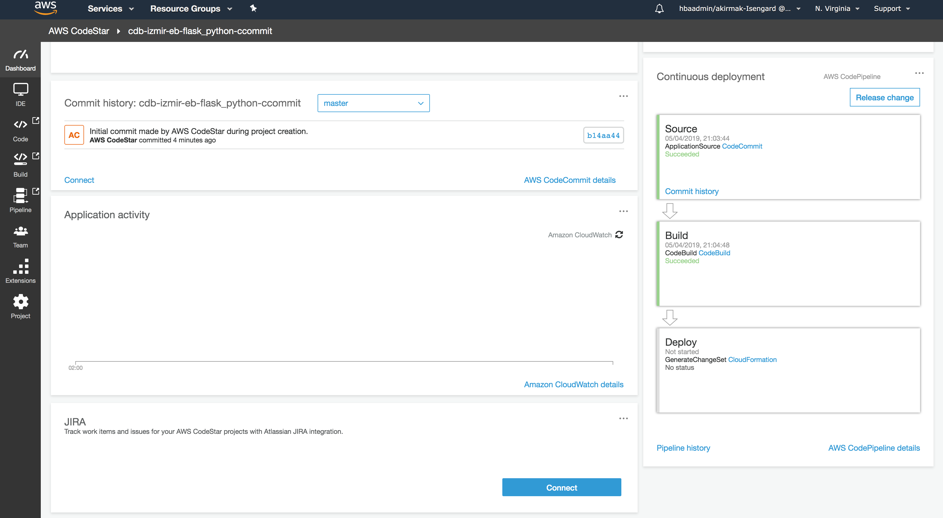Click the AWS CodeStar breadcrumb

coord(79,31)
